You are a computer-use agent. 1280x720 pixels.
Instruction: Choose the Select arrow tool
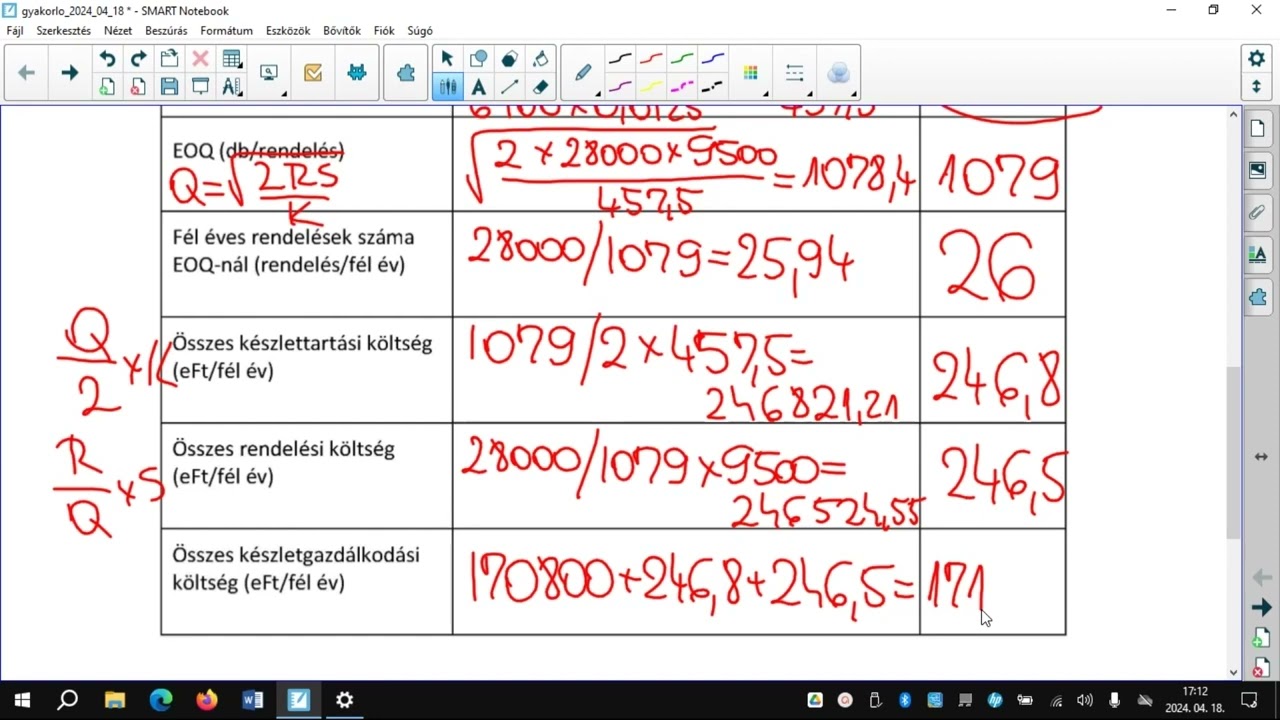coord(447,59)
